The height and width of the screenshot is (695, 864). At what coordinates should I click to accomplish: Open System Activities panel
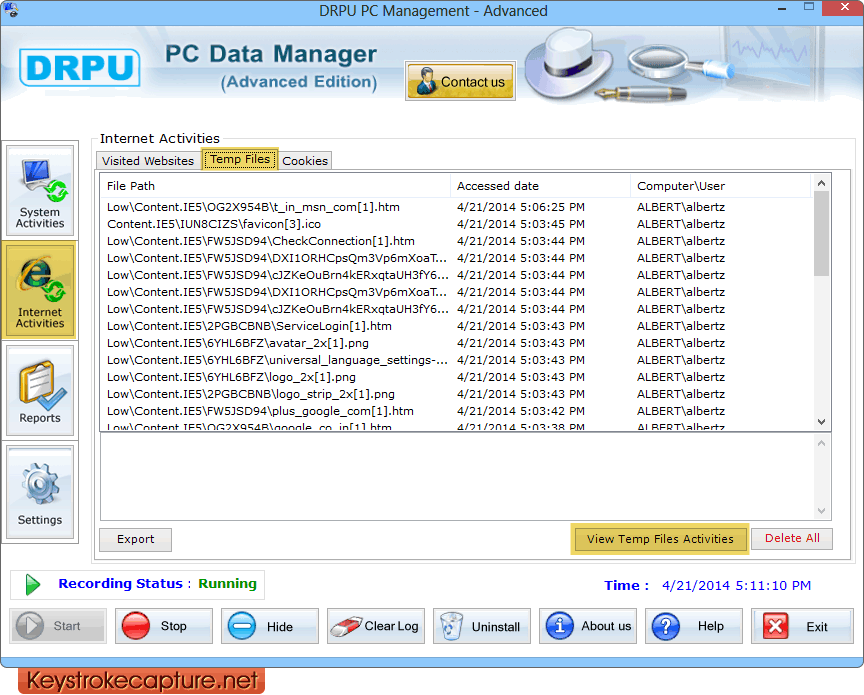[40, 190]
